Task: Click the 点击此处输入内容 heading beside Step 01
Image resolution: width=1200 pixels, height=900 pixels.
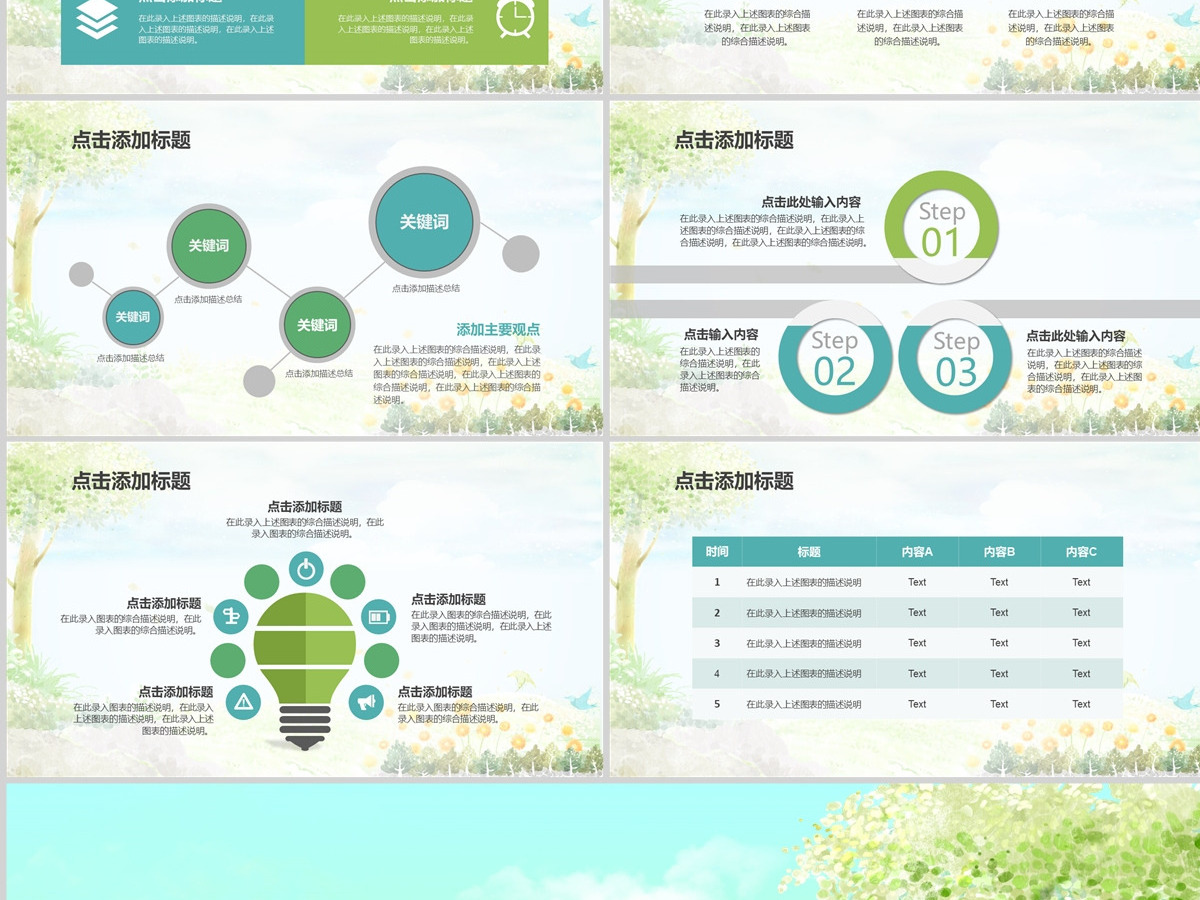Action: [811, 202]
